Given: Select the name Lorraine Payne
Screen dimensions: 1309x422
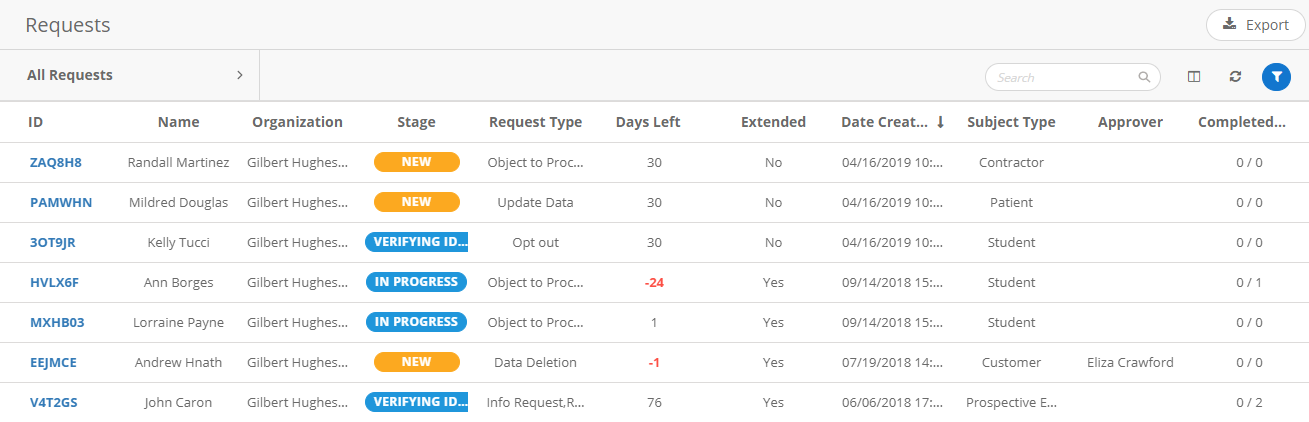Looking at the screenshot, I should [x=179, y=322].
